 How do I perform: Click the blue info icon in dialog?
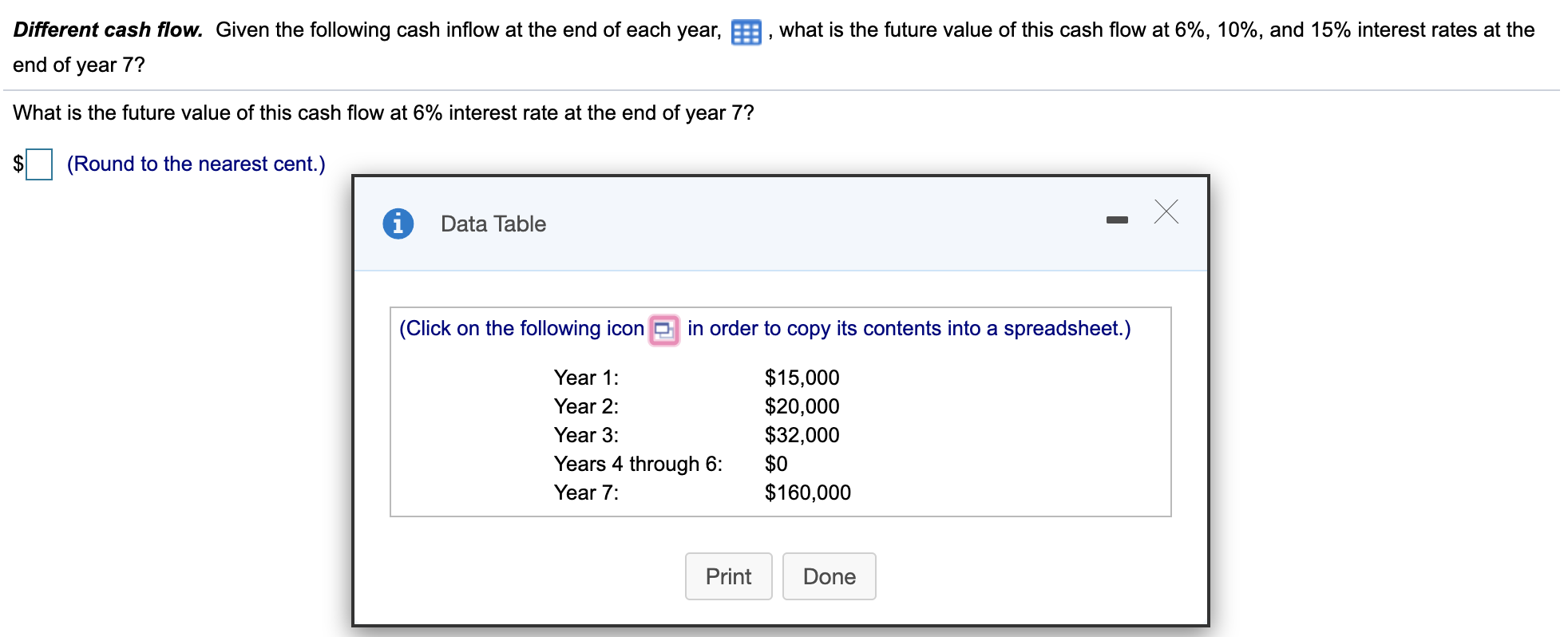point(398,224)
